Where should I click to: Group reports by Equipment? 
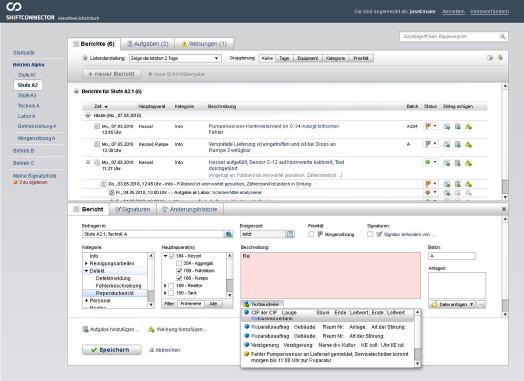coord(308,58)
